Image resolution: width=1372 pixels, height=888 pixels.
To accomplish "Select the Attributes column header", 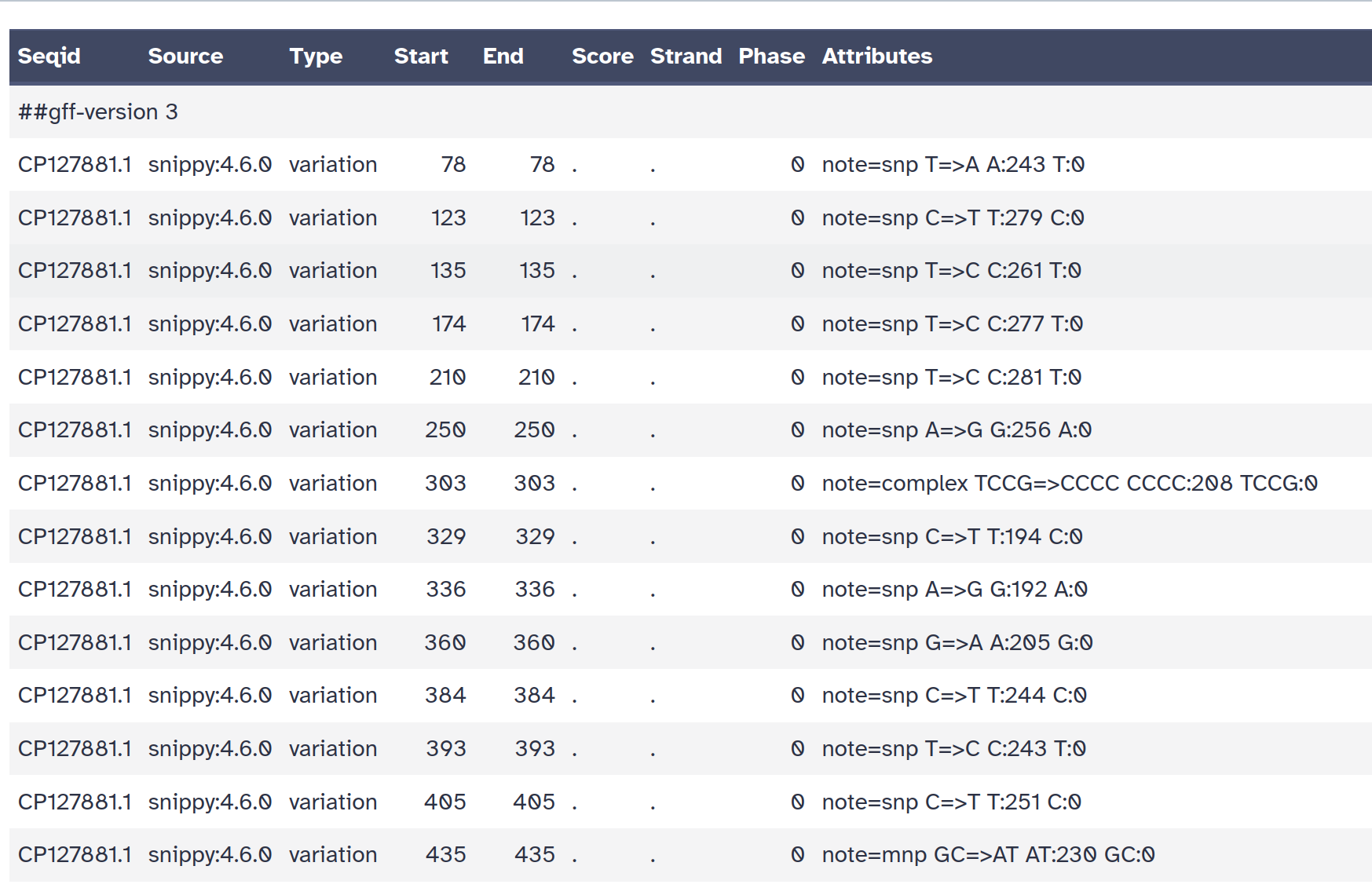I will (x=876, y=57).
